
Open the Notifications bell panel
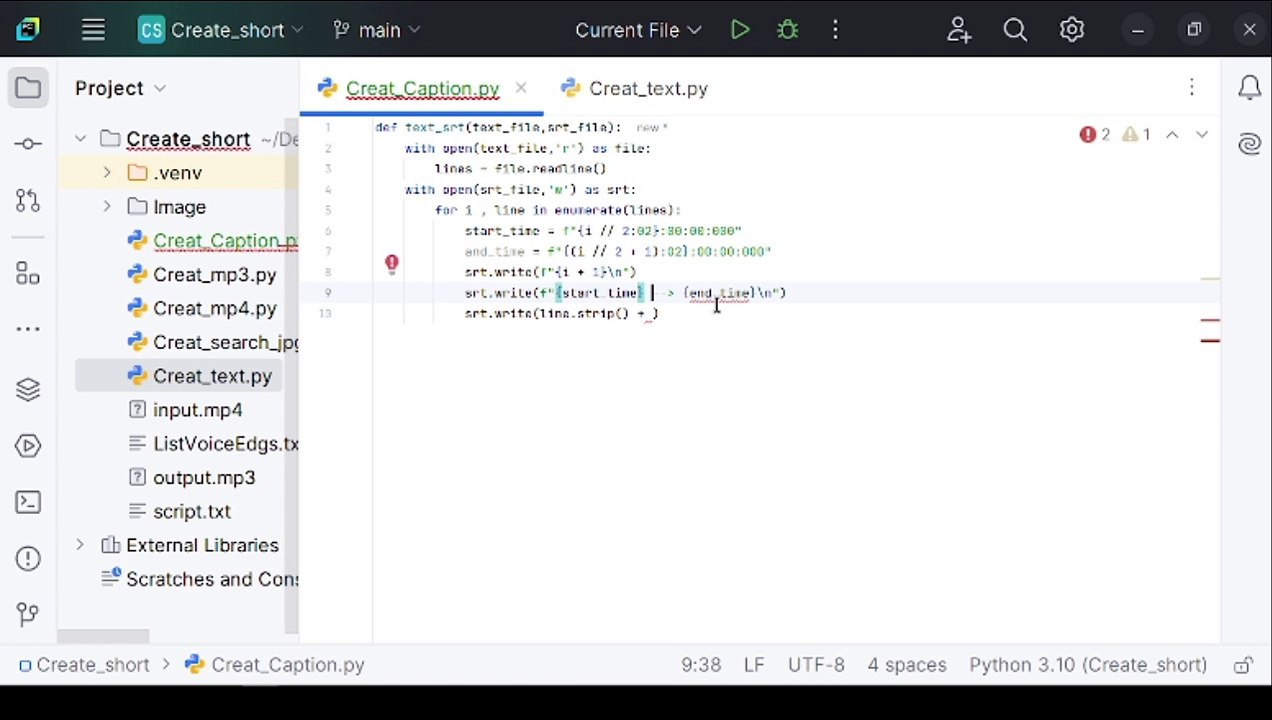1249,88
